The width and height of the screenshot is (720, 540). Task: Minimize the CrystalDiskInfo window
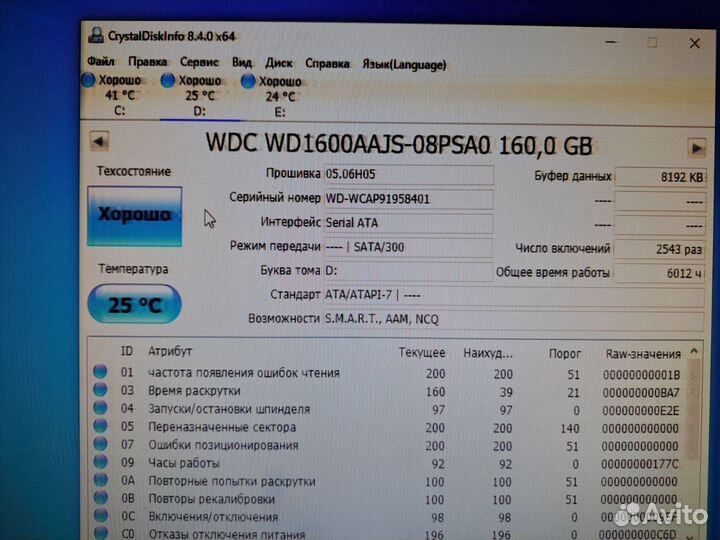(x=611, y=42)
